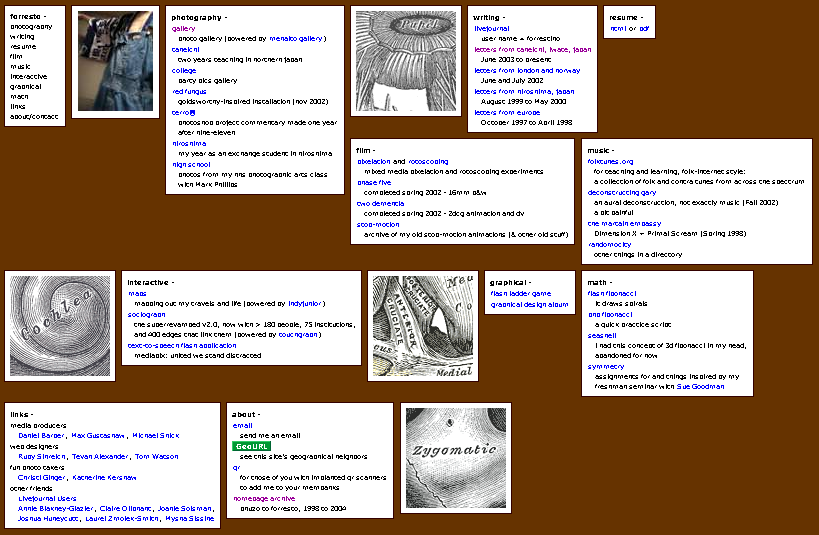Open the rotoscoping film link
The height and width of the screenshot is (535, 819).
point(428,162)
